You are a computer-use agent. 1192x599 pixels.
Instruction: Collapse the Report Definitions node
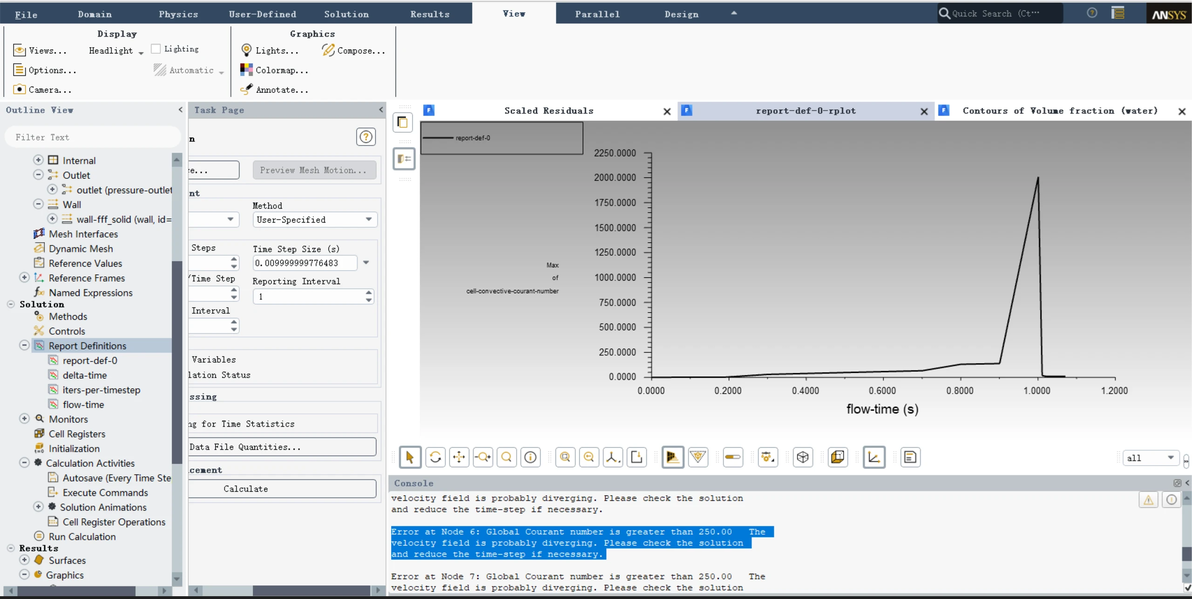[x=24, y=346]
